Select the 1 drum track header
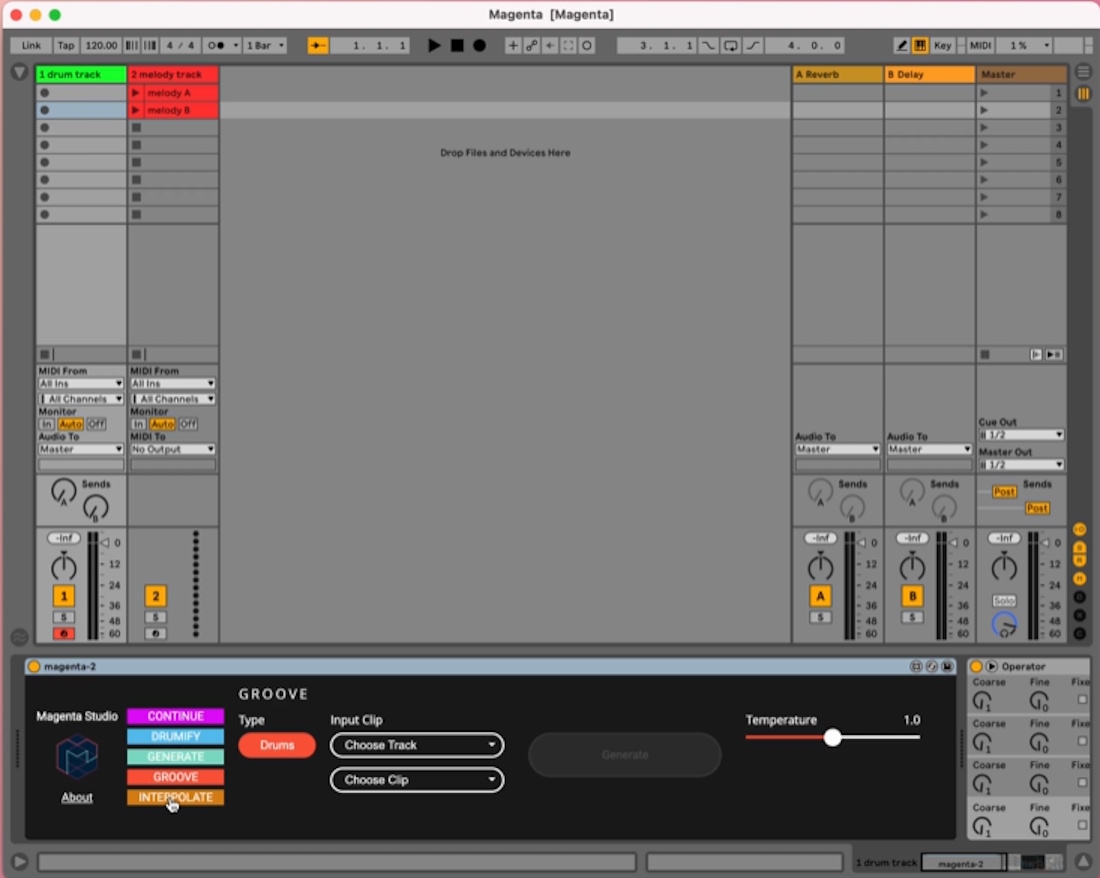The width and height of the screenshot is (1100, 878). (x=81, y=74)
